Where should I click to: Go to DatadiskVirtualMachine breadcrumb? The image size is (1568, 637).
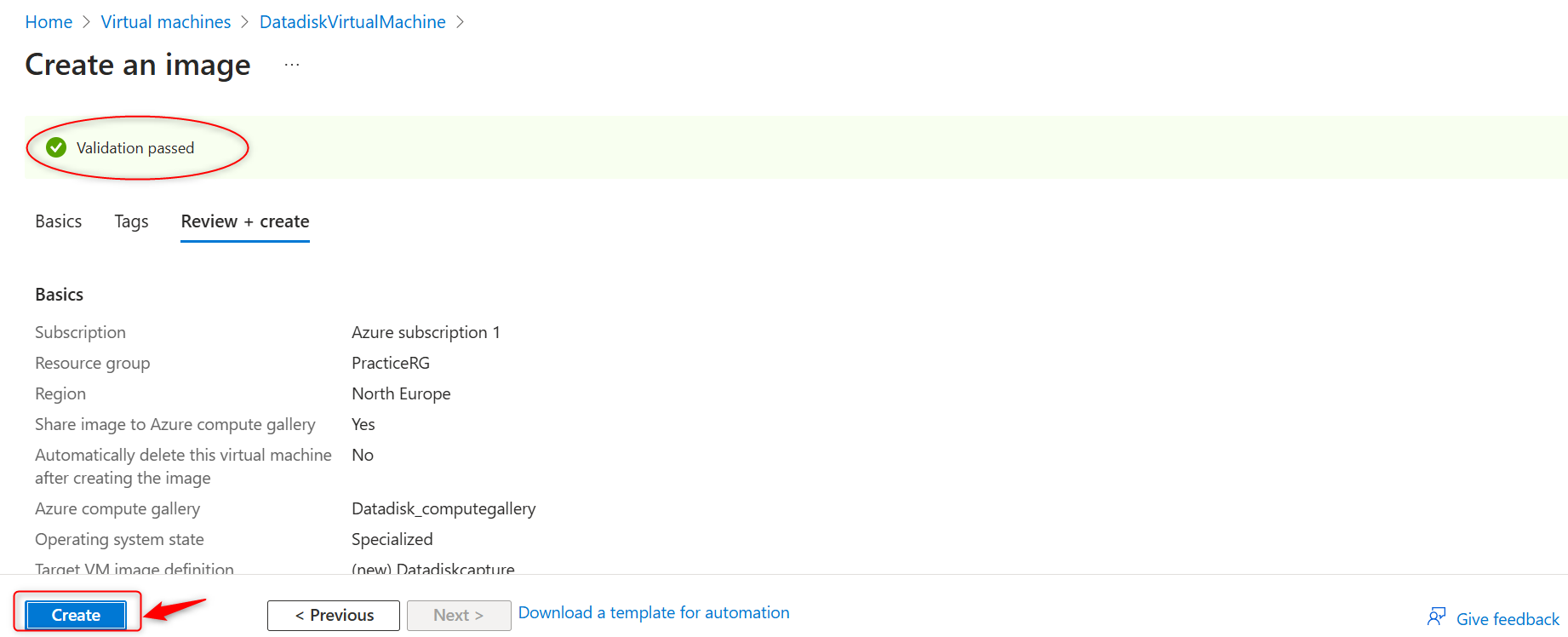pyautogui.click(x=352, y=22)
